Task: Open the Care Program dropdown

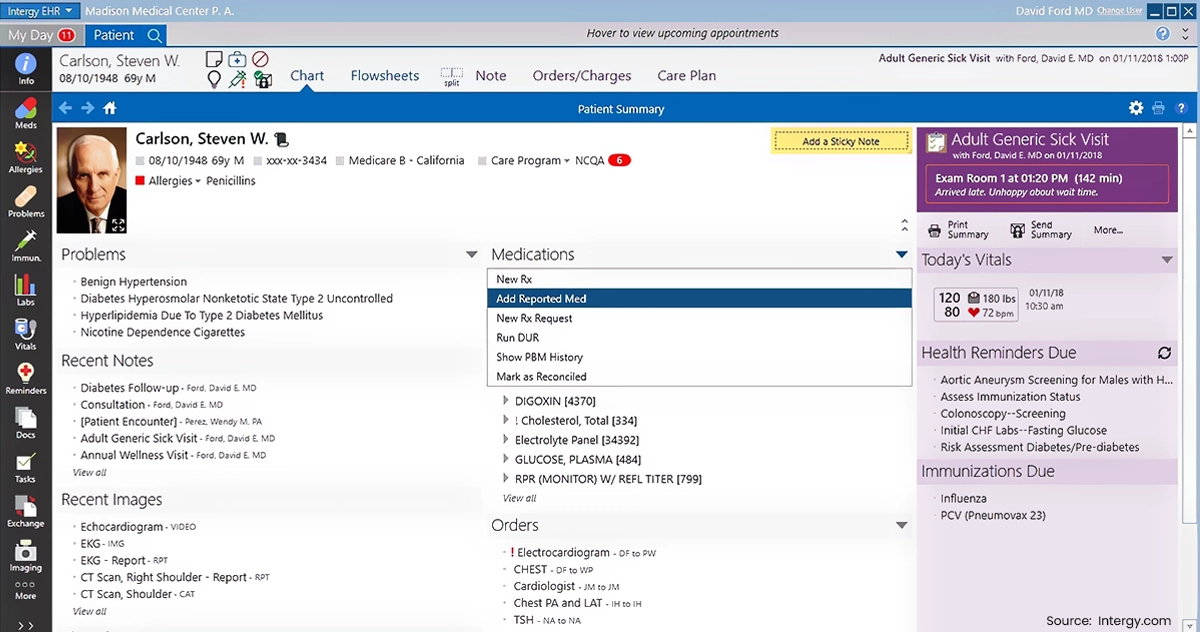Action: 530,160
